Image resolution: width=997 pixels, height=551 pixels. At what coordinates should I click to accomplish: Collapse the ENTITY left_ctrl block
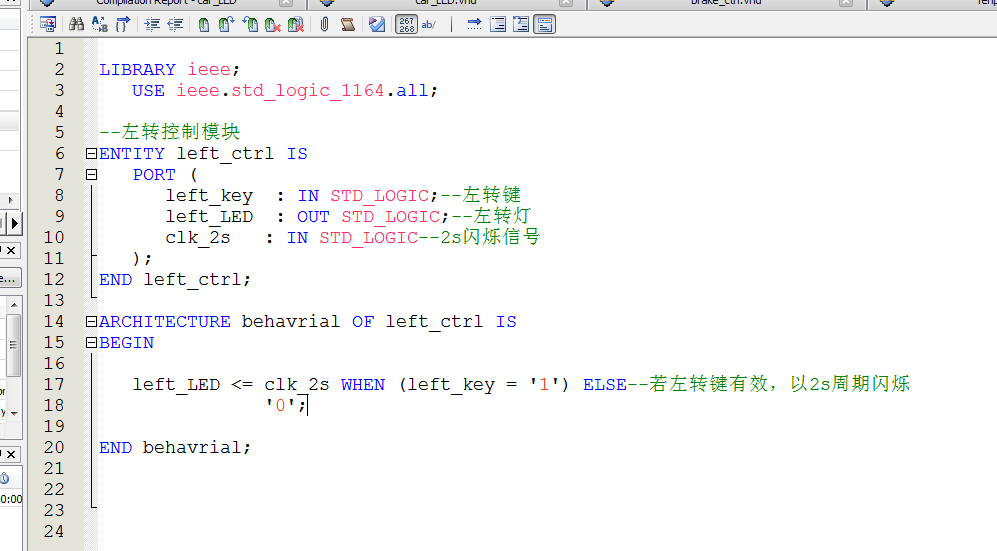[92, 154]
